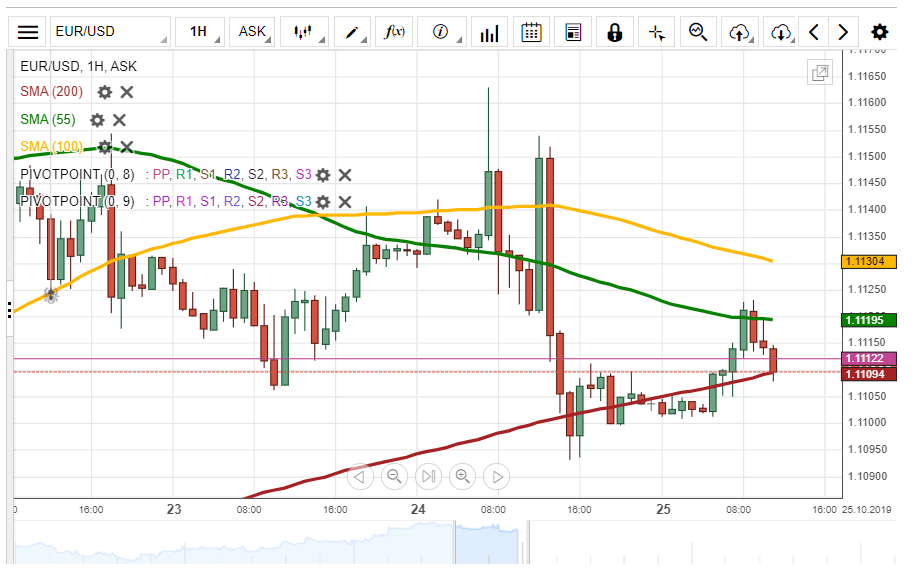The width and height of the screenshot is (913, 568).
Task: Select the magenta 1.11122 price tag
Action: [869, 358]
